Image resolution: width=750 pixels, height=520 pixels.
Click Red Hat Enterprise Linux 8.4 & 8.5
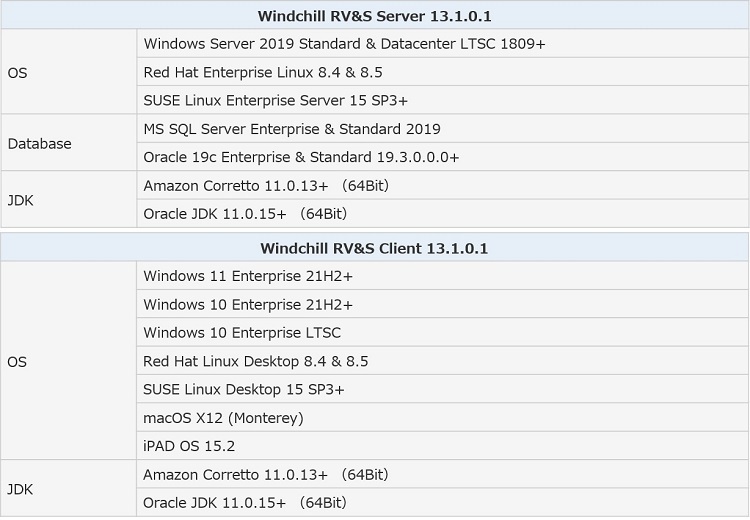click(x=263, y=72)
